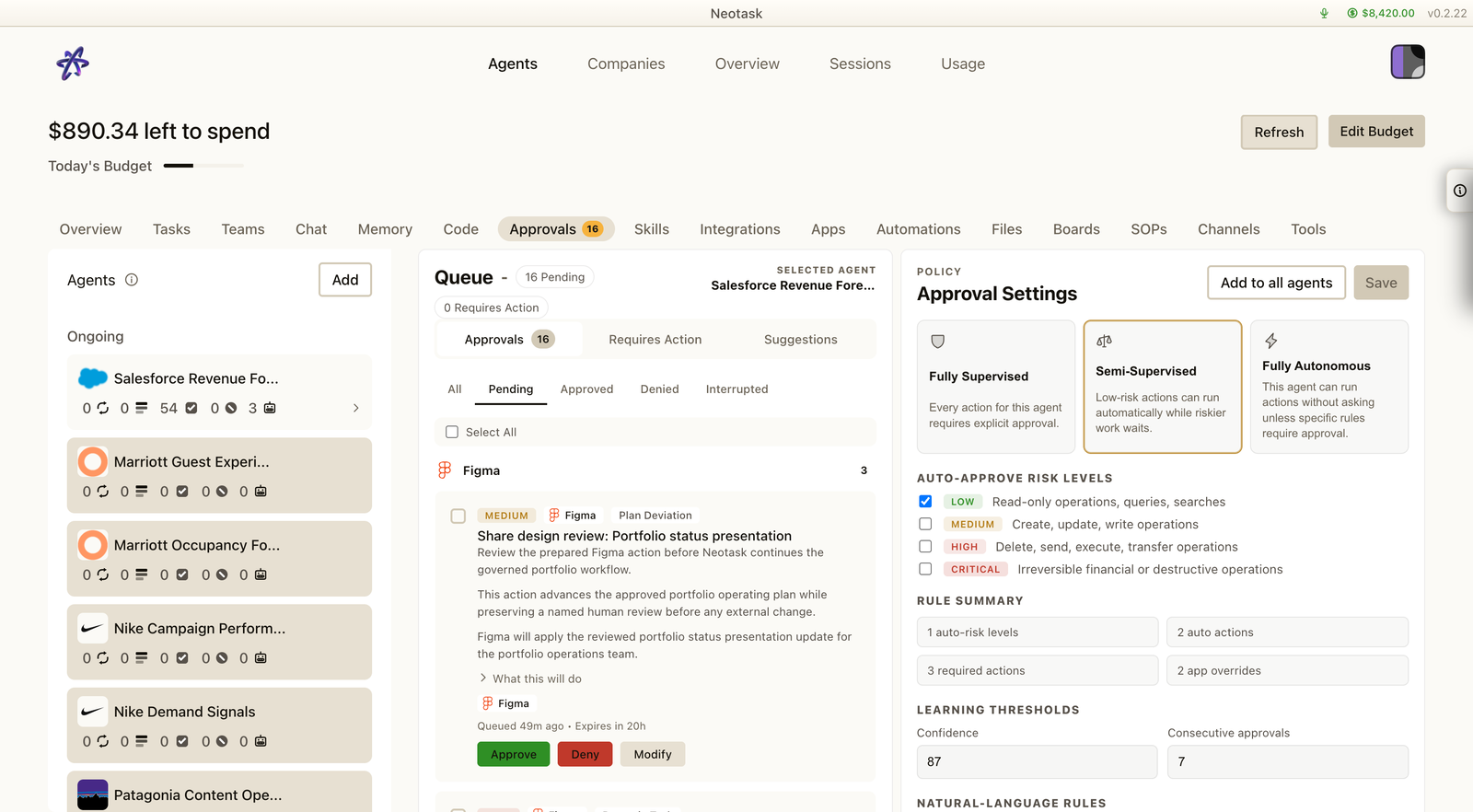Click the Refresh button
The width and height of the screenshot is (1473, 812).
[x=1279, y=132]
